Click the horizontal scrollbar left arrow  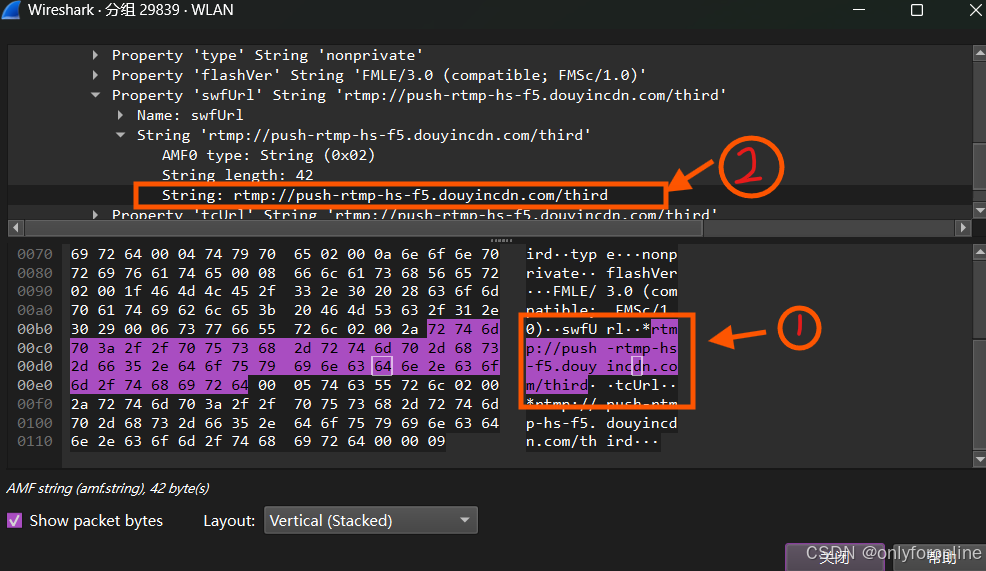pos(16,228)
